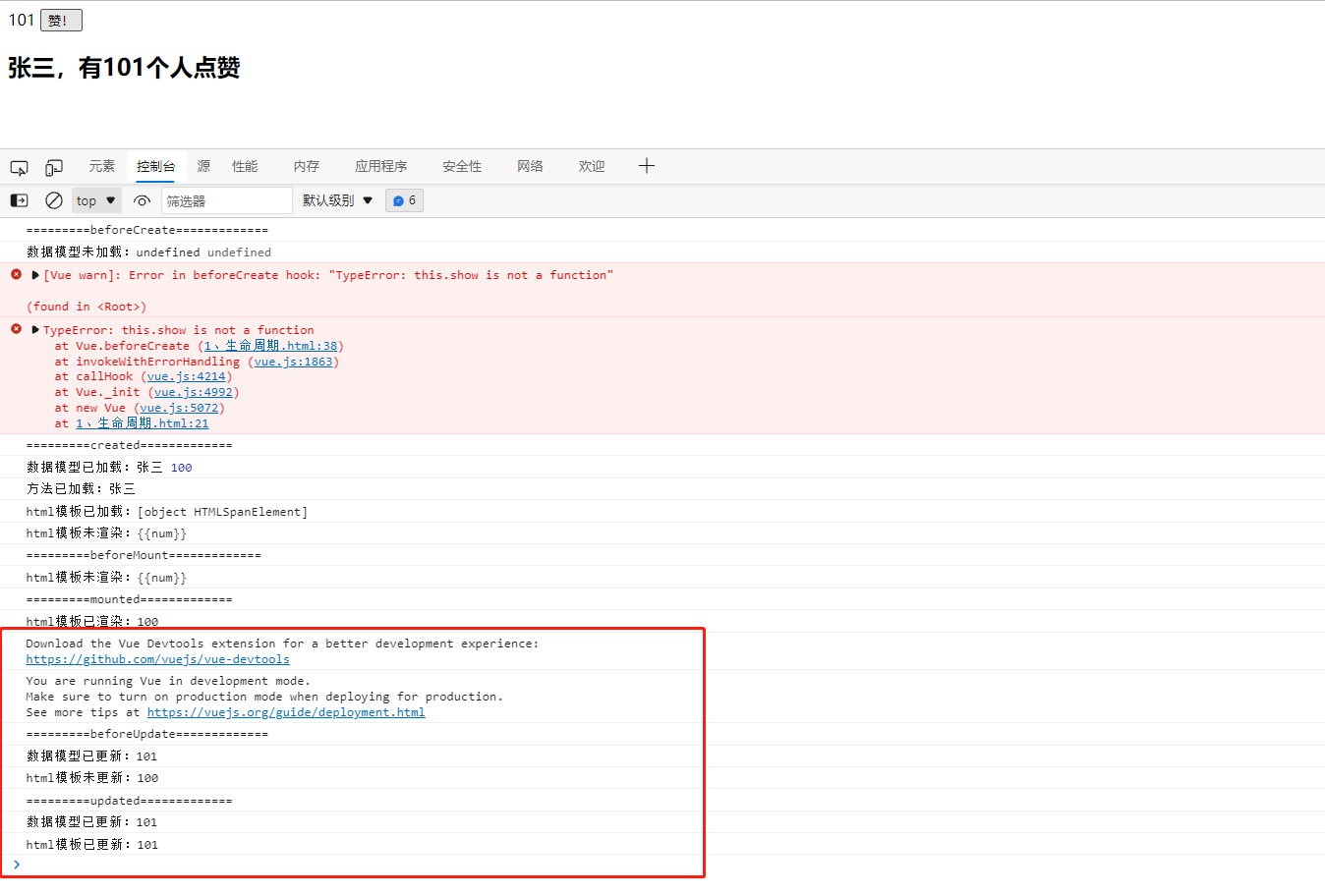Clear the console with the ban icon
Image resolution: width=1325 pixels, height=896 pixels.
54,200
